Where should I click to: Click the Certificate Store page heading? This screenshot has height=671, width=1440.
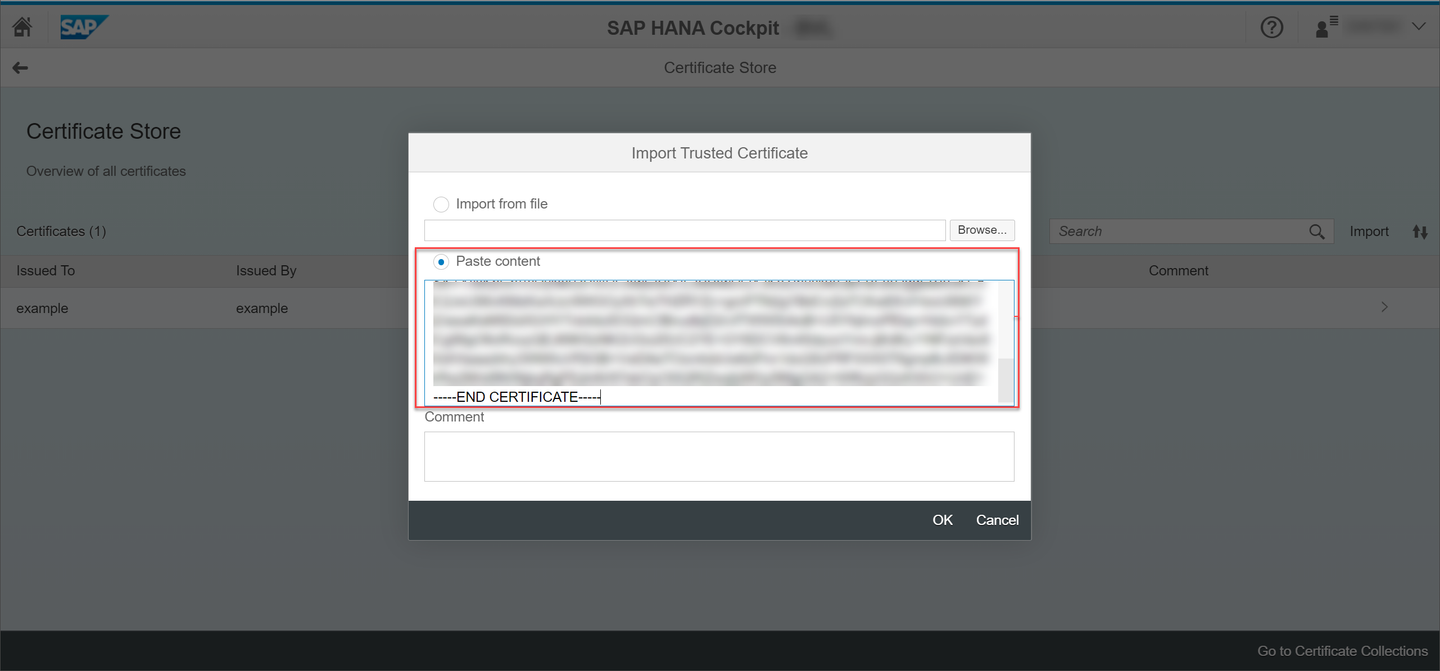[104, 132]
